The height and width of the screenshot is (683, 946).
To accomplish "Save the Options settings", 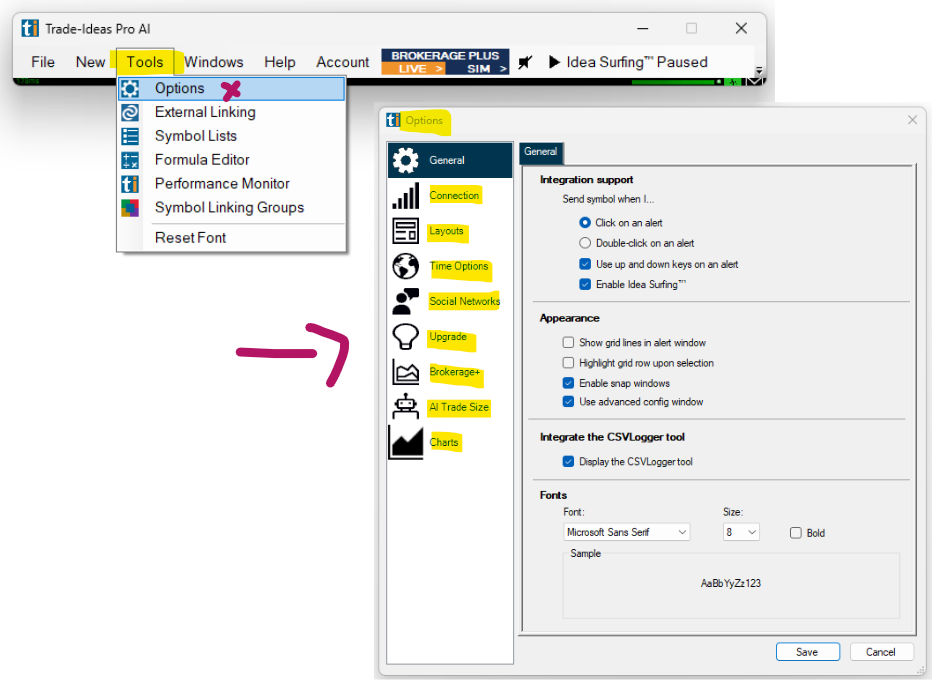I will (x=807, y=652).
